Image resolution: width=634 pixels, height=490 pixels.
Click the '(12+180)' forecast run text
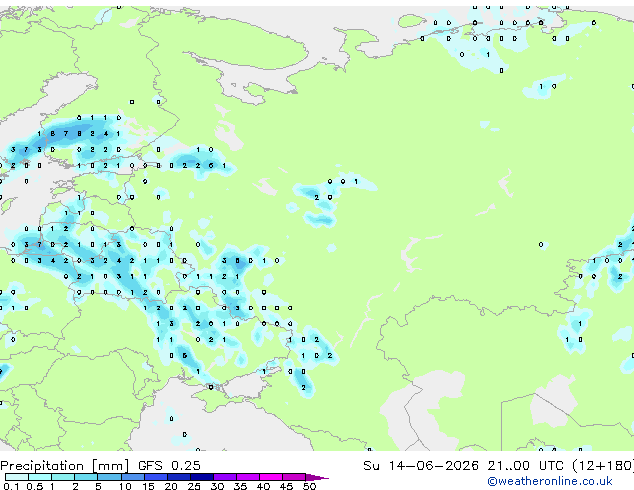603,466
